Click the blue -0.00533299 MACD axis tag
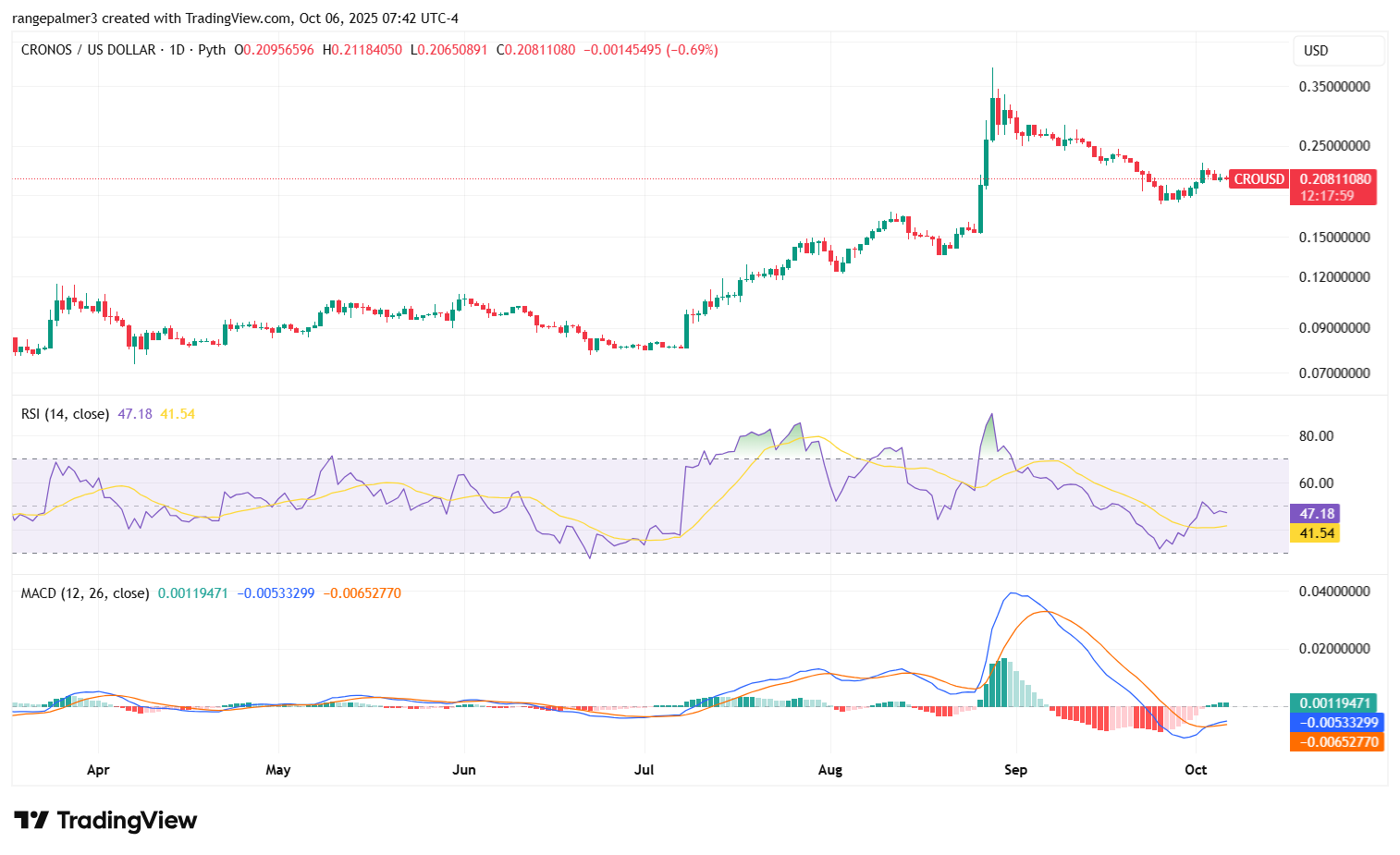 coord(1336,723)
